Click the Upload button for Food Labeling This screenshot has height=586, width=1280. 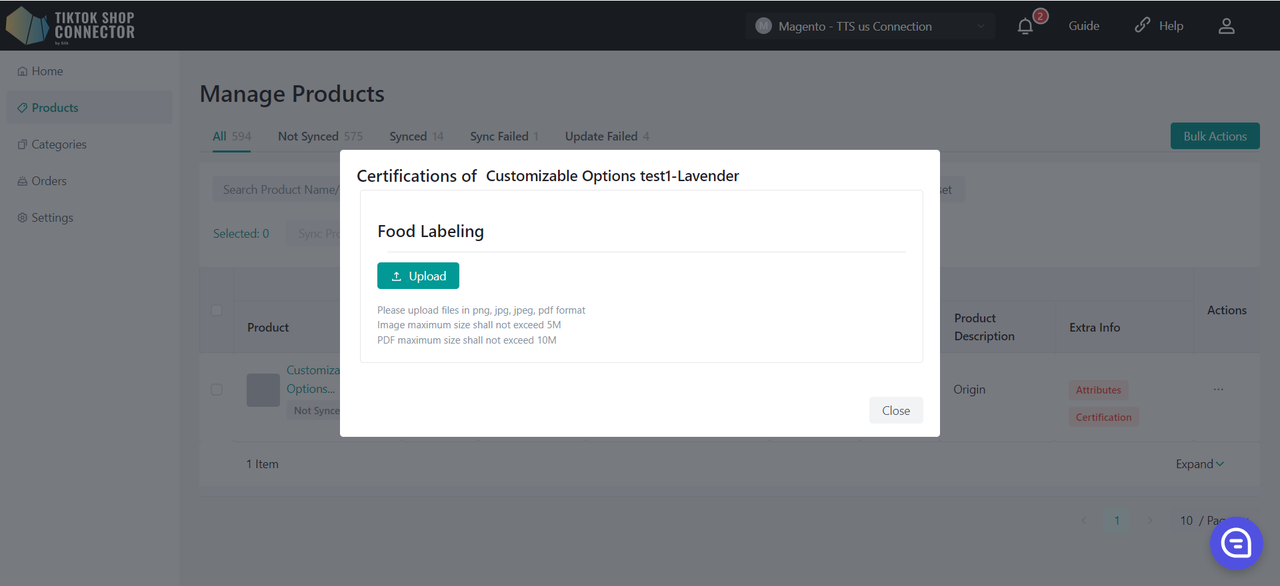point(418,276)
